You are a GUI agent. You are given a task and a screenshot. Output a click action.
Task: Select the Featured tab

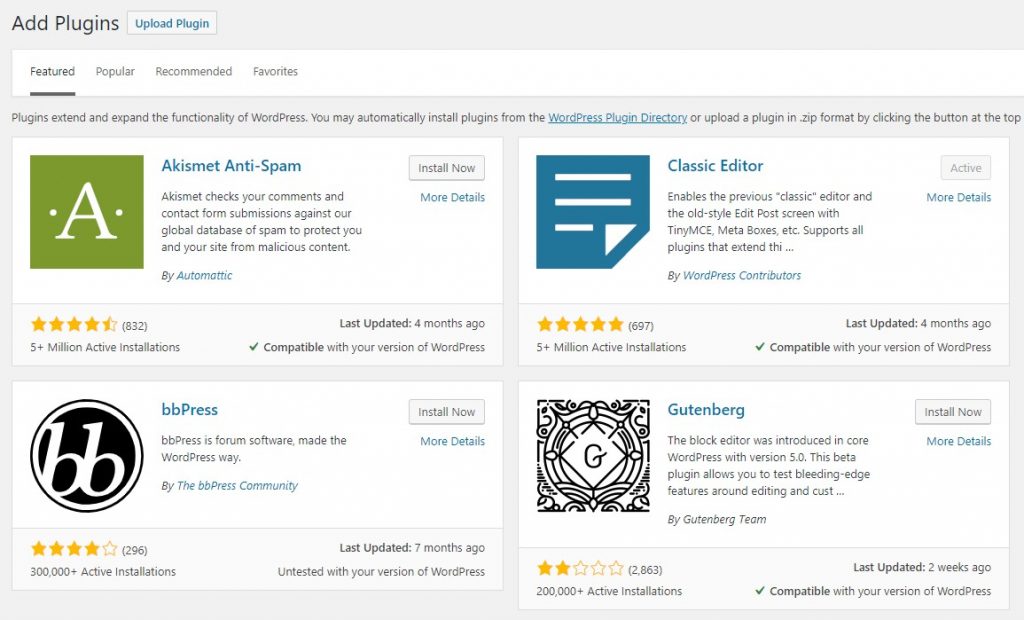(52, 71)
